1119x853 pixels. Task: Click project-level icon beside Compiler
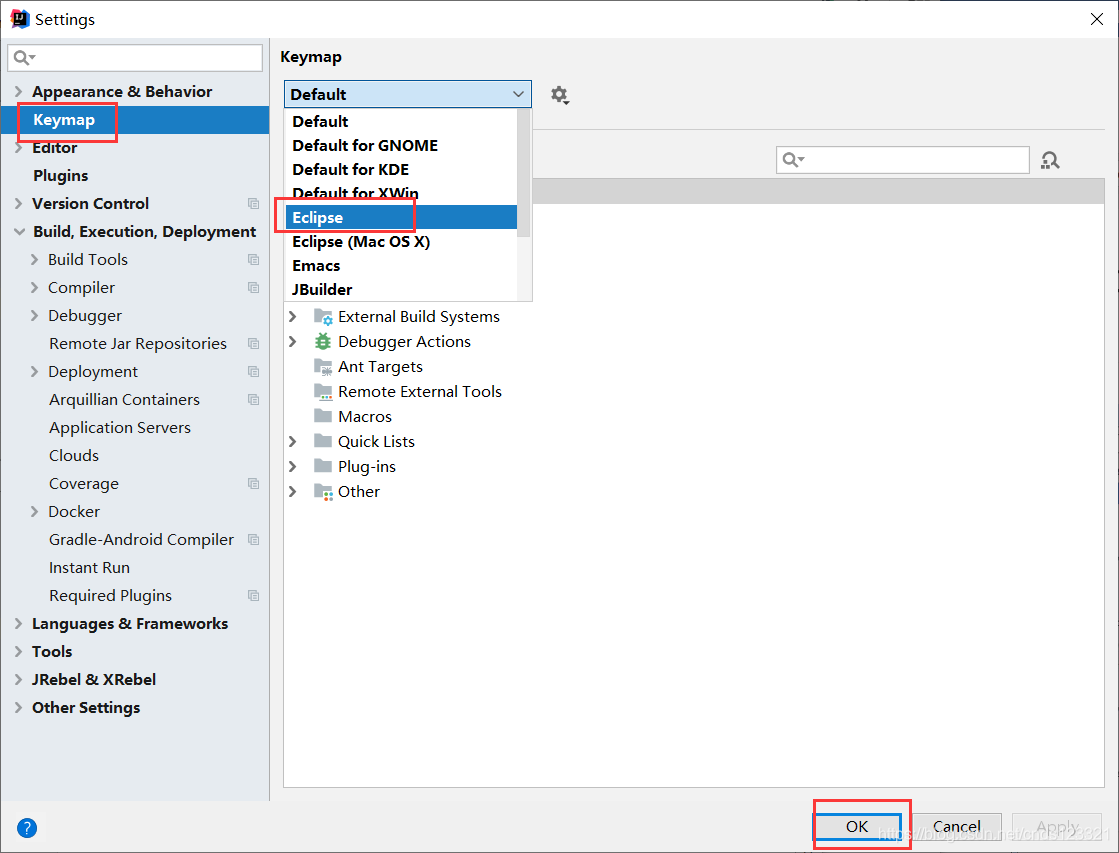[253, 288]
